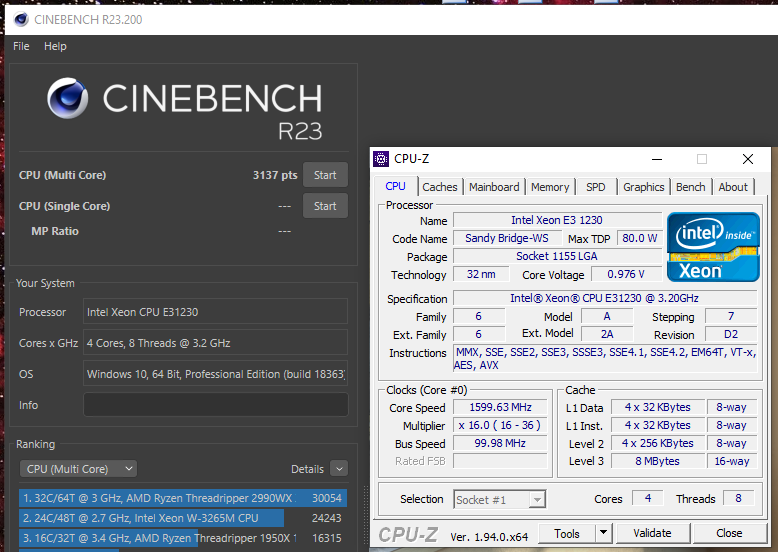Expand the ranking Details chevron
The width and height of the screenshot is (778, 552).
tap(339, 469)
